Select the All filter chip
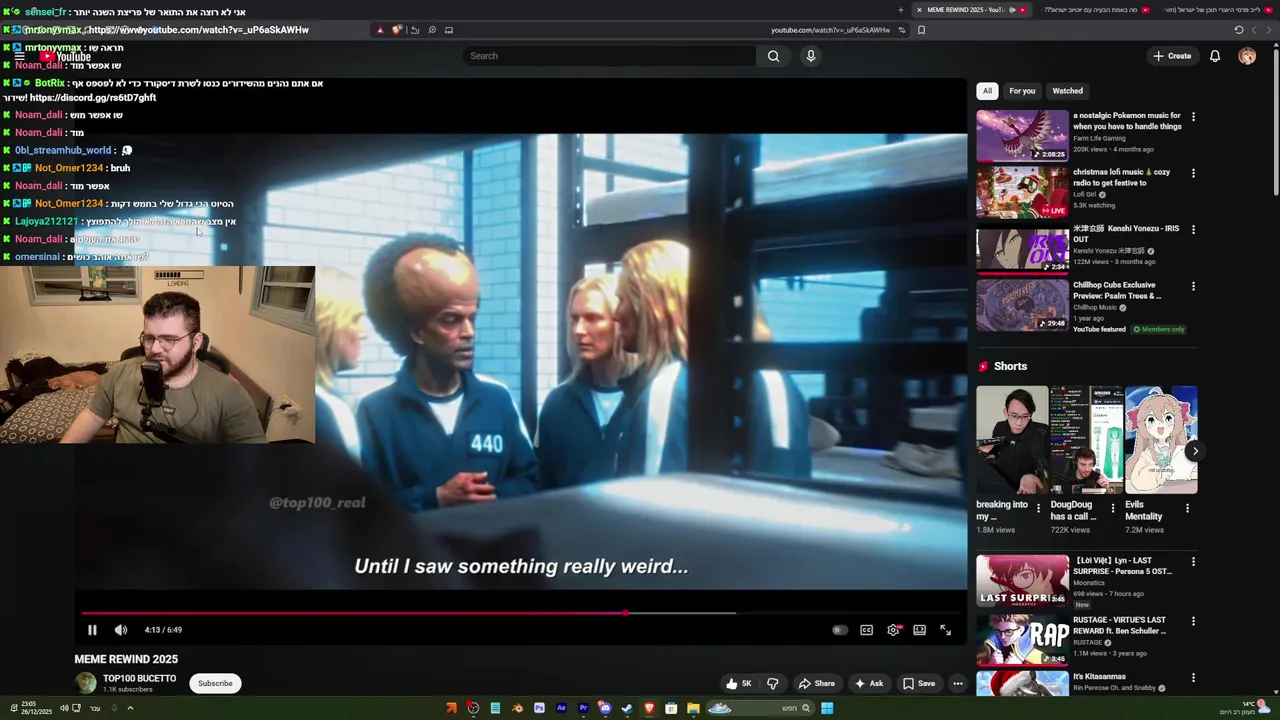The image size is (1280, 720). (x=987, y=91)
